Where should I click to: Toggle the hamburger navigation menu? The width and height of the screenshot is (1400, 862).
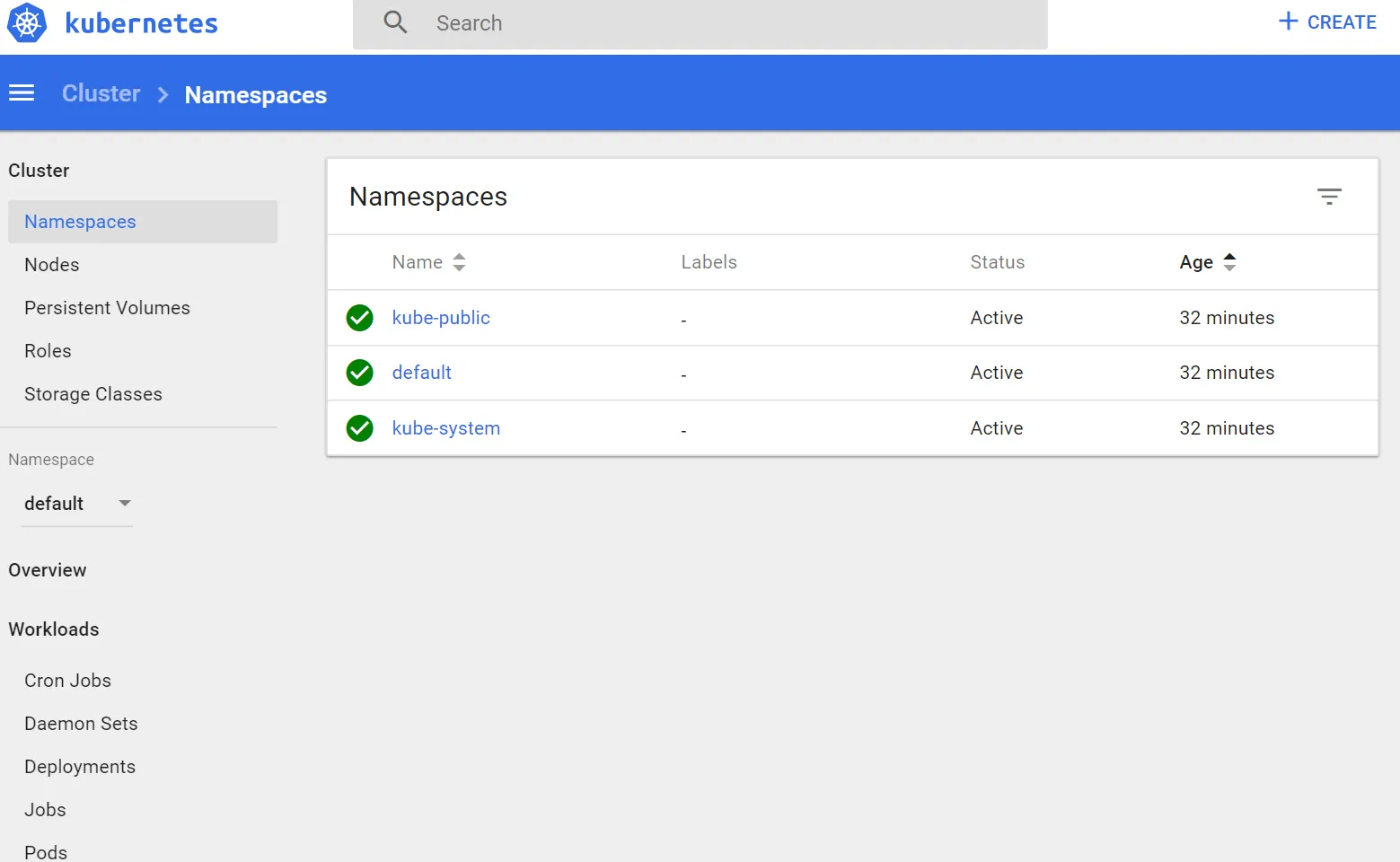point(22,93)
